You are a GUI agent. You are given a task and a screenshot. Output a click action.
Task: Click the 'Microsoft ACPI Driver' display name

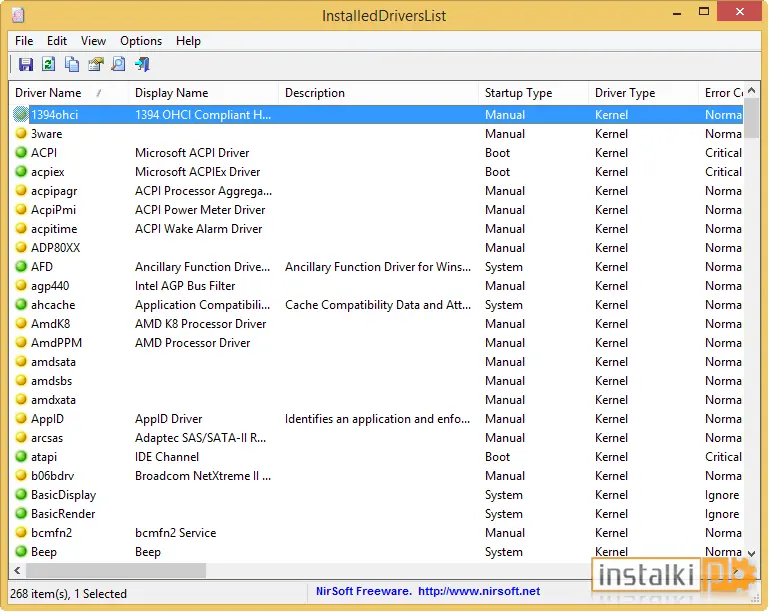click(192, 153)
